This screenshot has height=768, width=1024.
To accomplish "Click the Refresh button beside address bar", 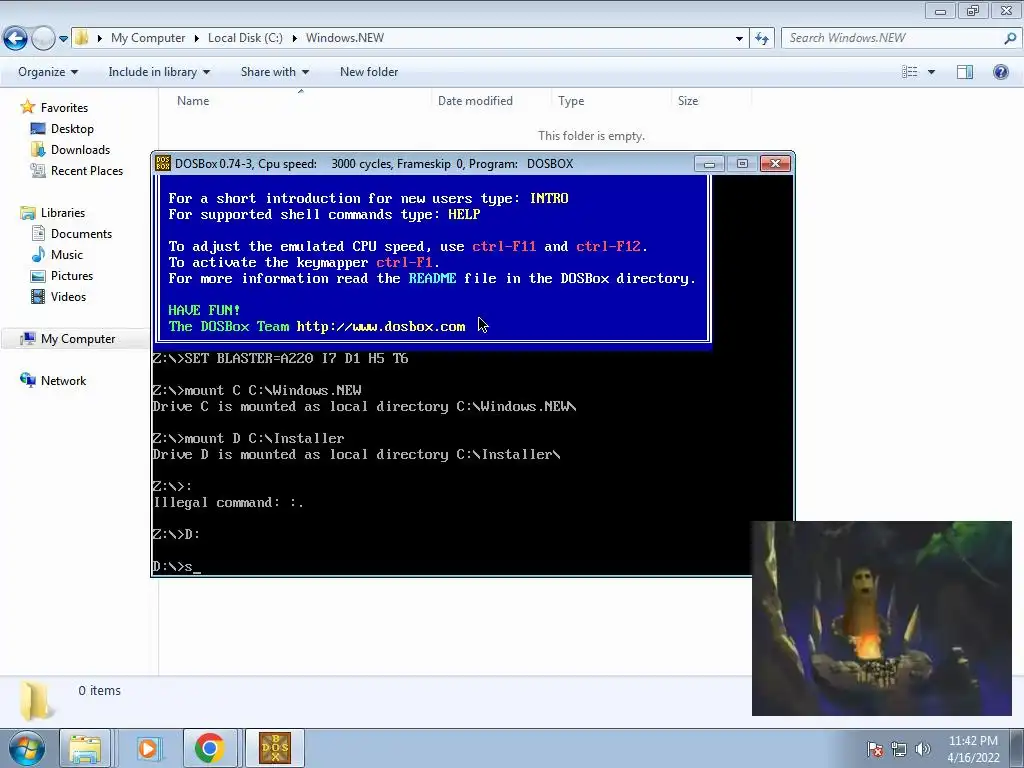I will pos(761,39).
